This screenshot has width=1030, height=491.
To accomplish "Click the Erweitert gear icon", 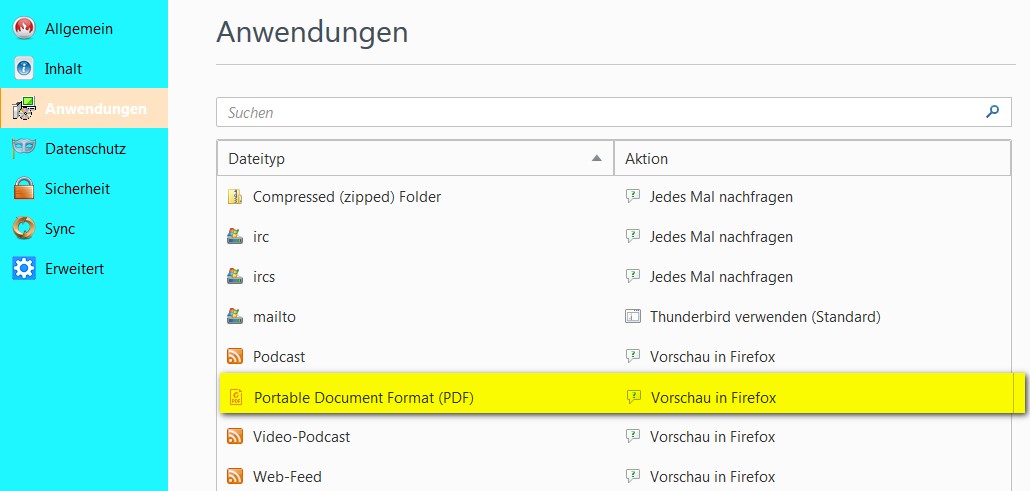I will 24,269.
